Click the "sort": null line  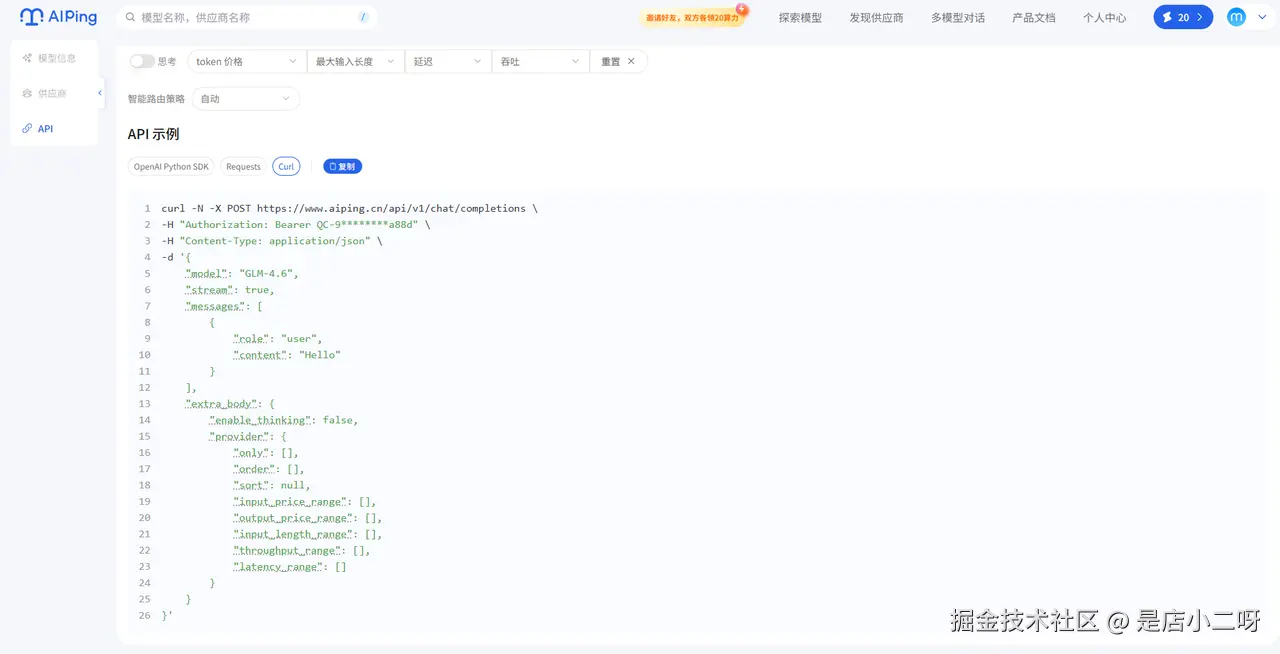pos(272,485)
